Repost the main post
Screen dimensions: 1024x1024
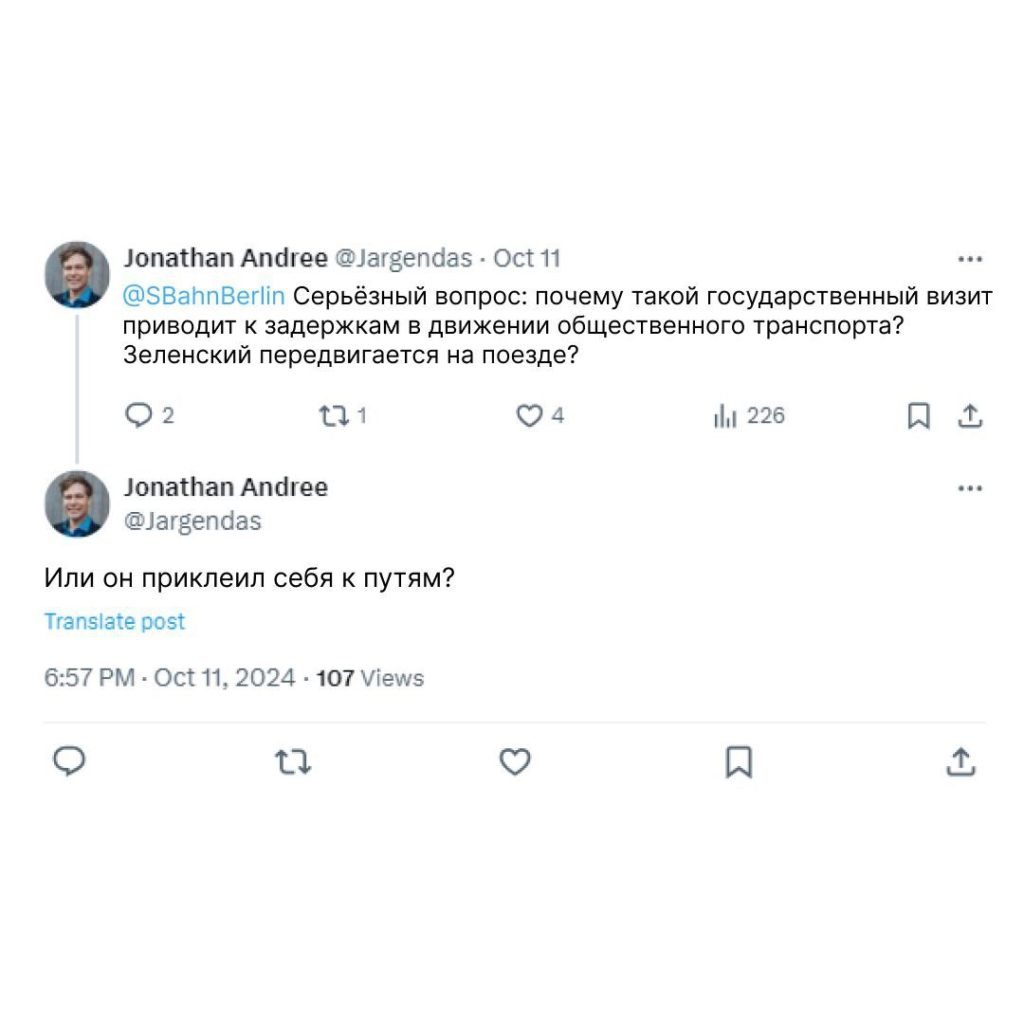pos(292,763)
